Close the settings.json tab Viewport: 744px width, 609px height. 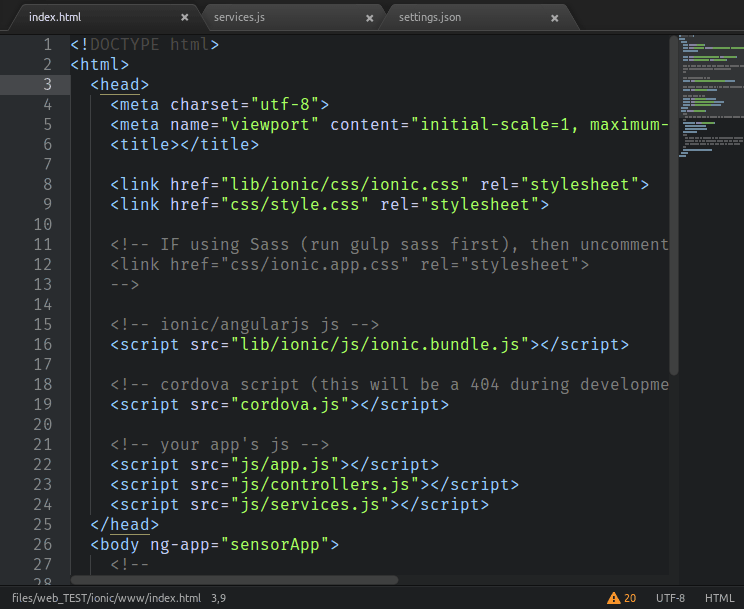pyautogui.click(x=553, y=18)
